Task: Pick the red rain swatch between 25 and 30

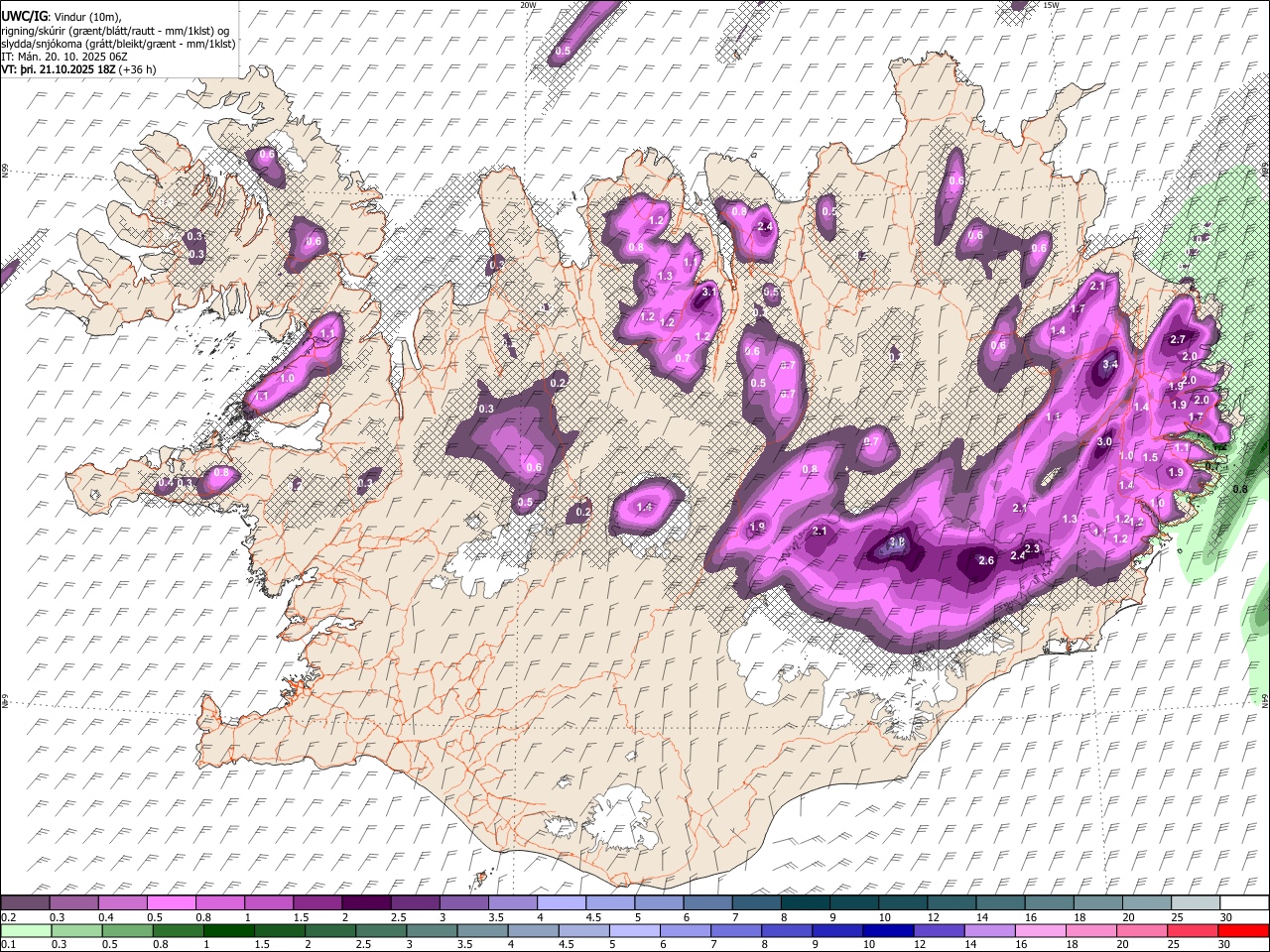Action: click(1243, 930)
